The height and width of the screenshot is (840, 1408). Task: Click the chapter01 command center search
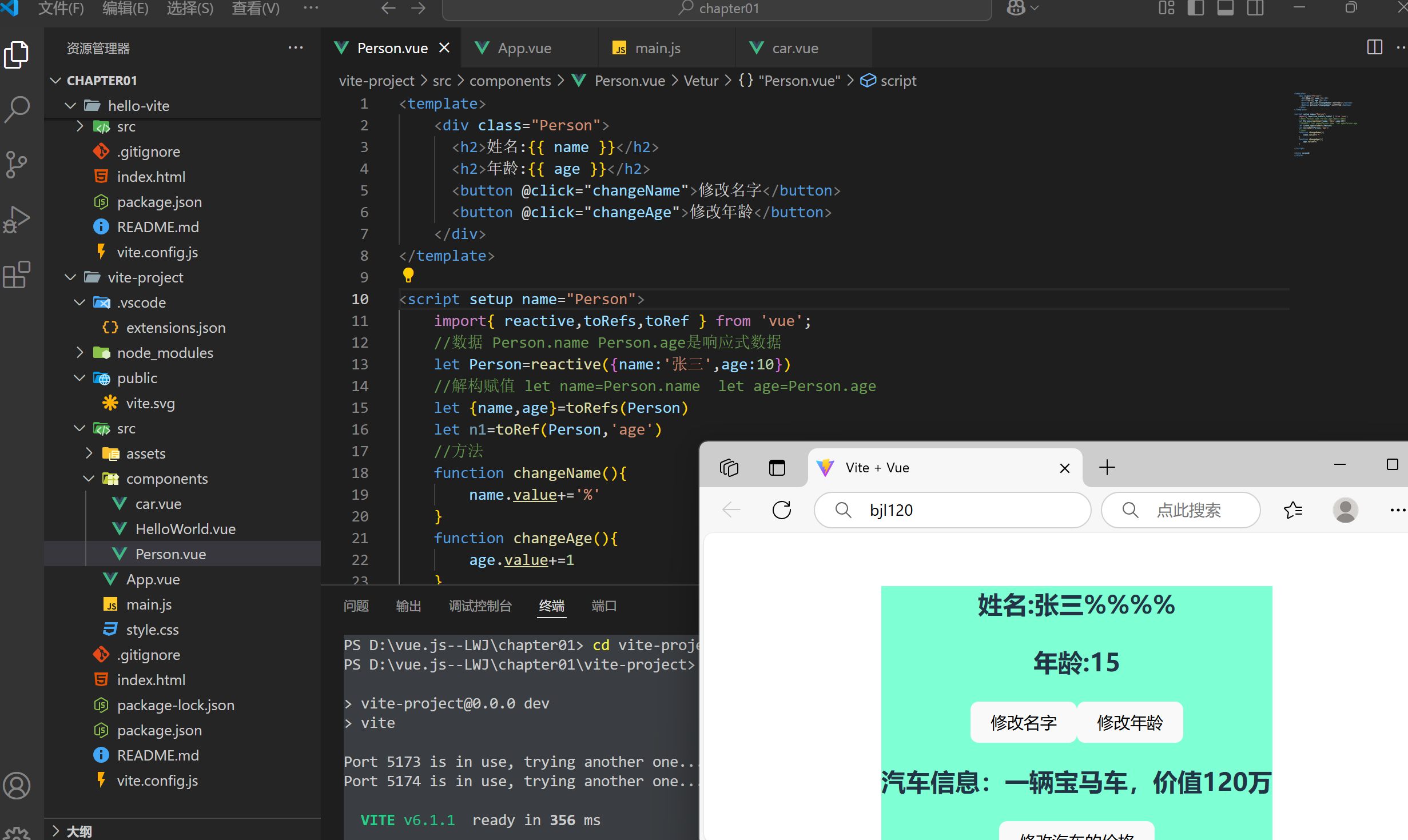[717, 9]
